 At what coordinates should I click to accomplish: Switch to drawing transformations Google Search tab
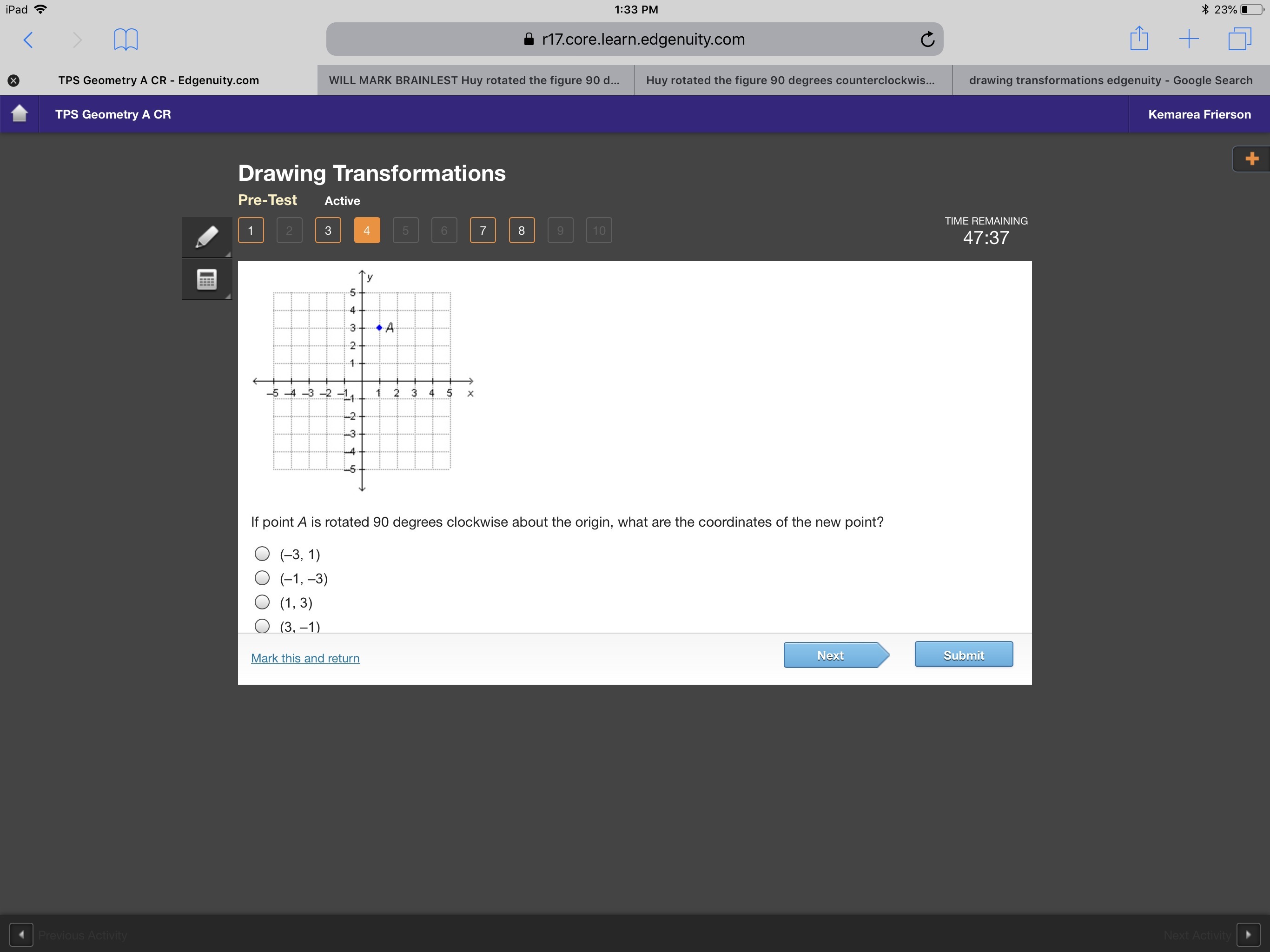tap(1111, 80)
